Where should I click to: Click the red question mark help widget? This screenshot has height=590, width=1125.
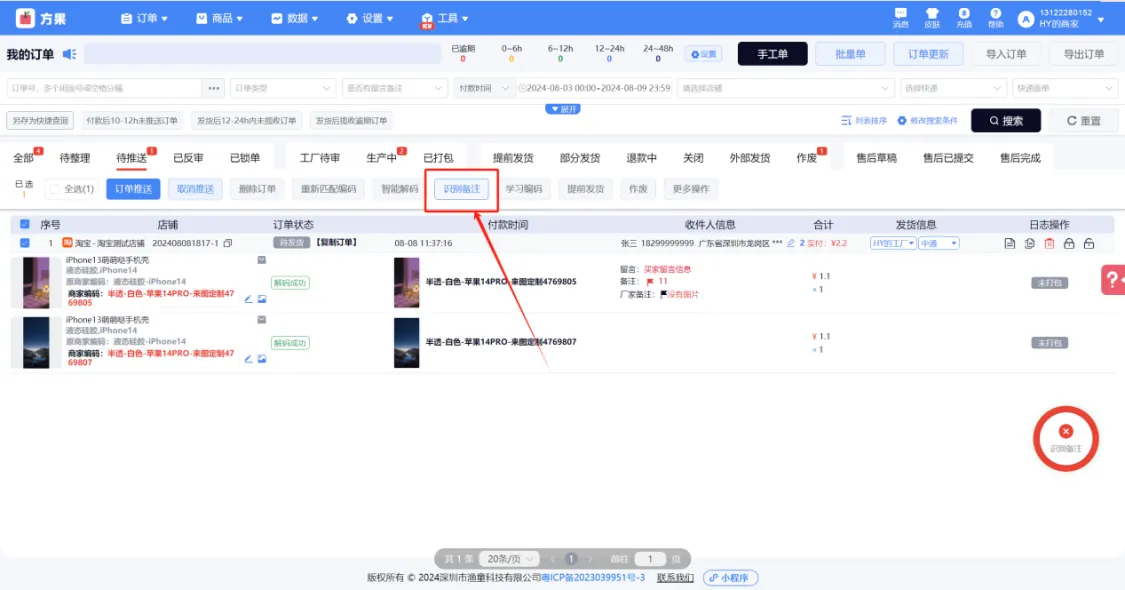tap(1112, 280)
